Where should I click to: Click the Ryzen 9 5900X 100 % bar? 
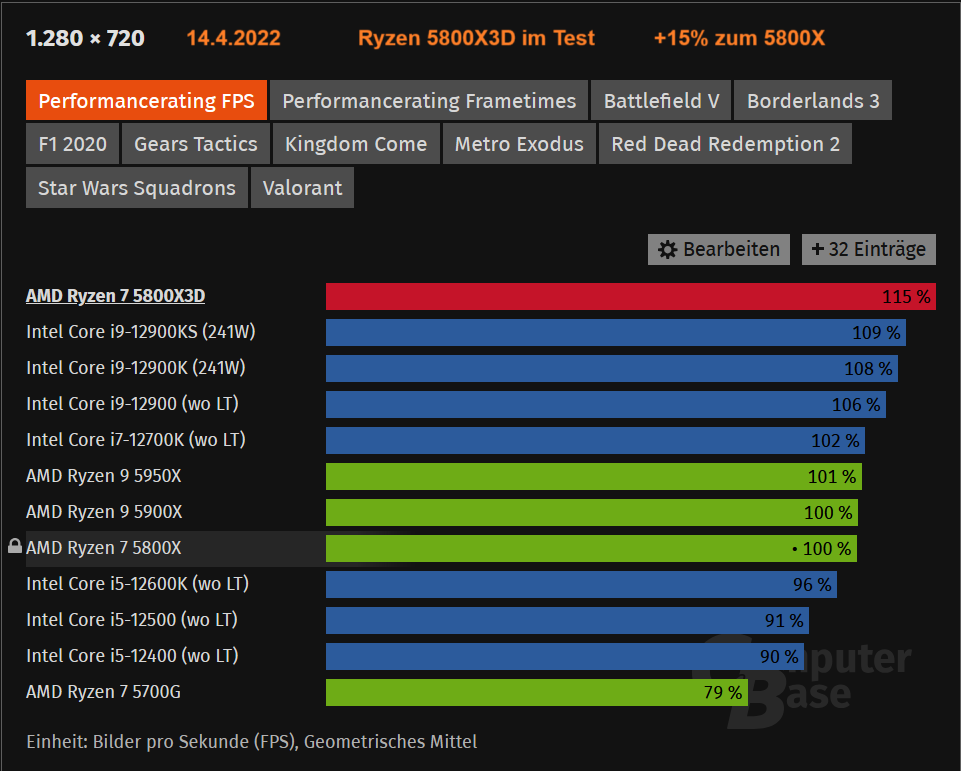pos(592,513)
